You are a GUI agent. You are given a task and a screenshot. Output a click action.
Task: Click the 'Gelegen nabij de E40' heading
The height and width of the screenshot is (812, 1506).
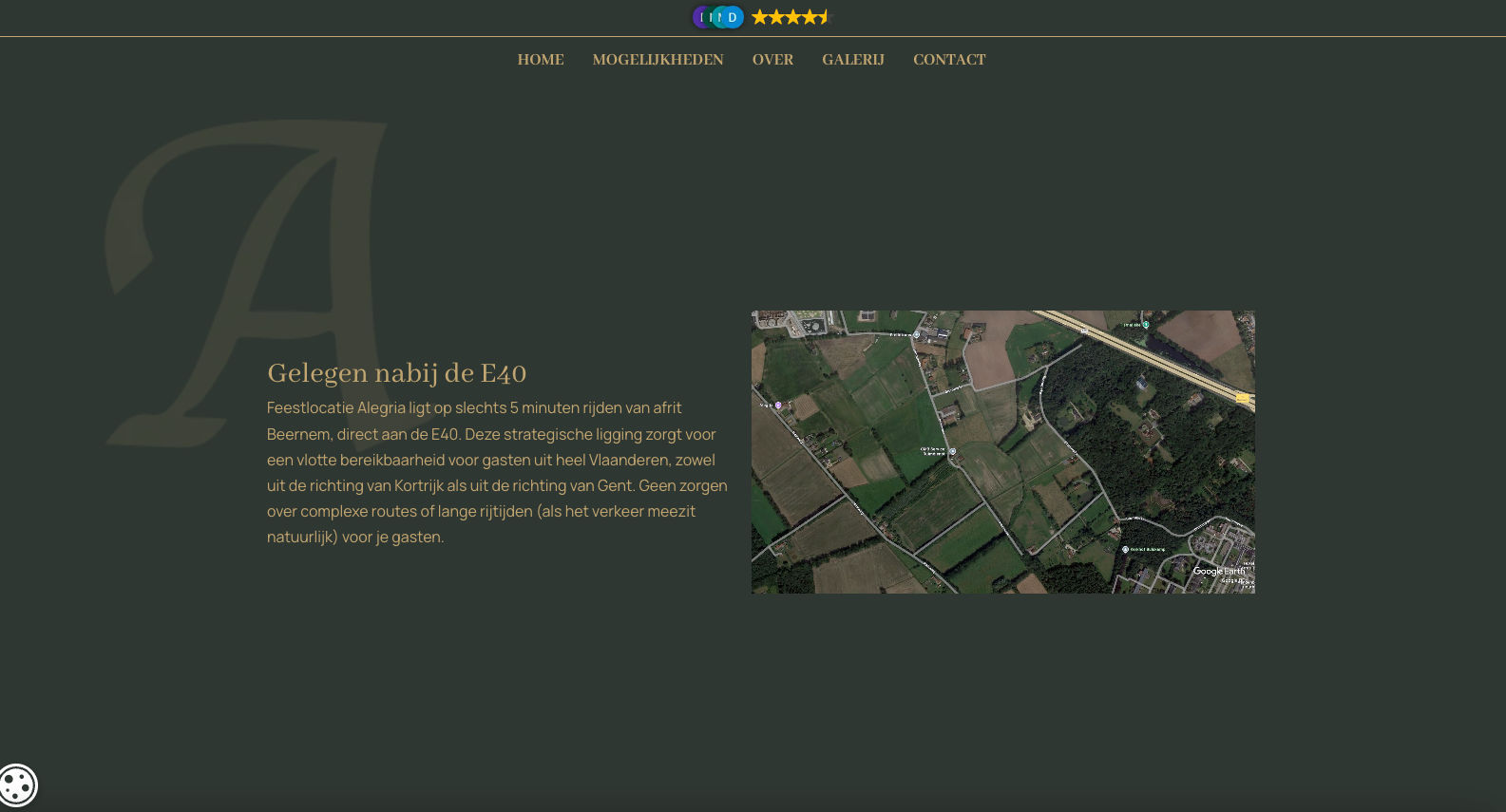pos(397,373)
